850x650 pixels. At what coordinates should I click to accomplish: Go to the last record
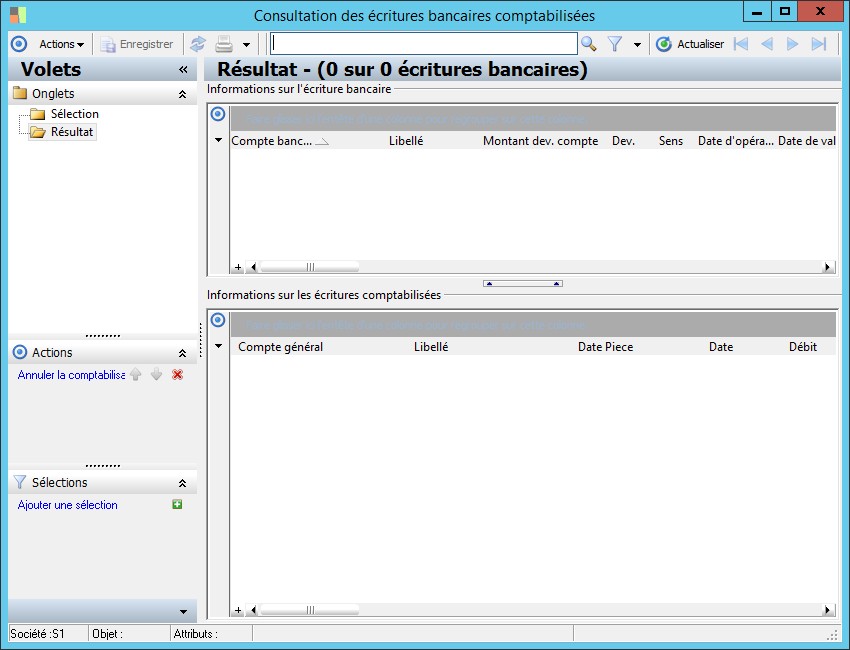click(819, 44)
